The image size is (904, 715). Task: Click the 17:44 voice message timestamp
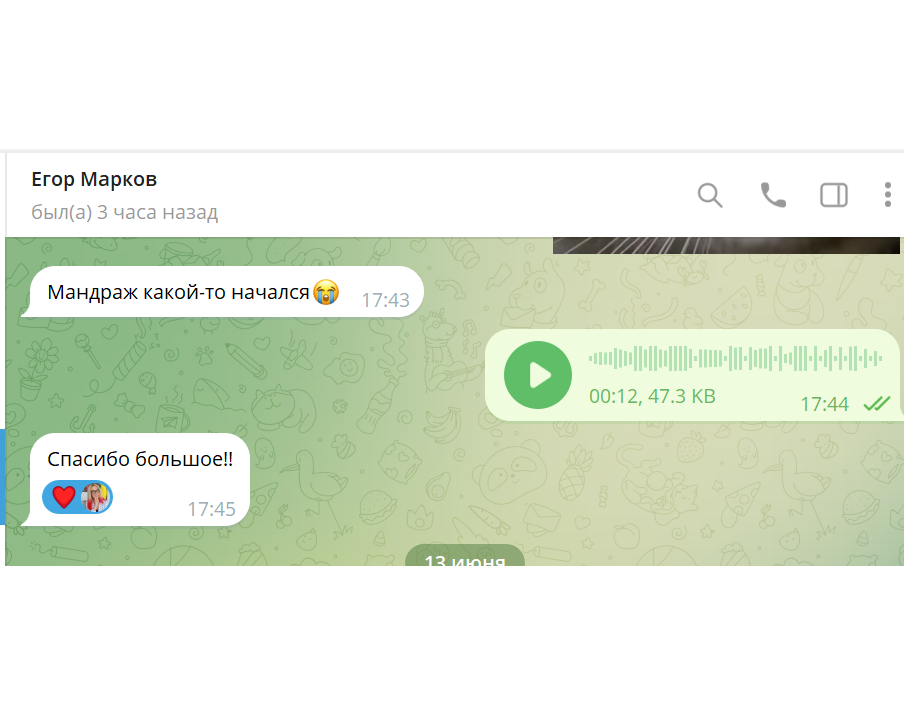pos(824,404)
